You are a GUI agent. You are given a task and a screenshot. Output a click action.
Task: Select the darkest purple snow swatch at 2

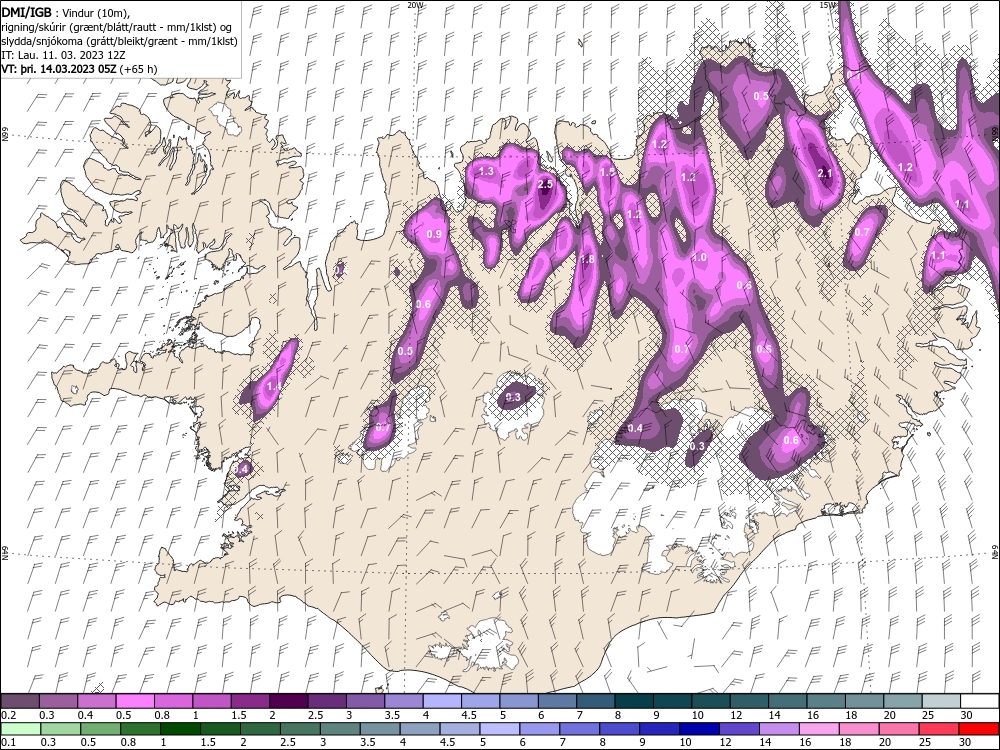(288, 702)
